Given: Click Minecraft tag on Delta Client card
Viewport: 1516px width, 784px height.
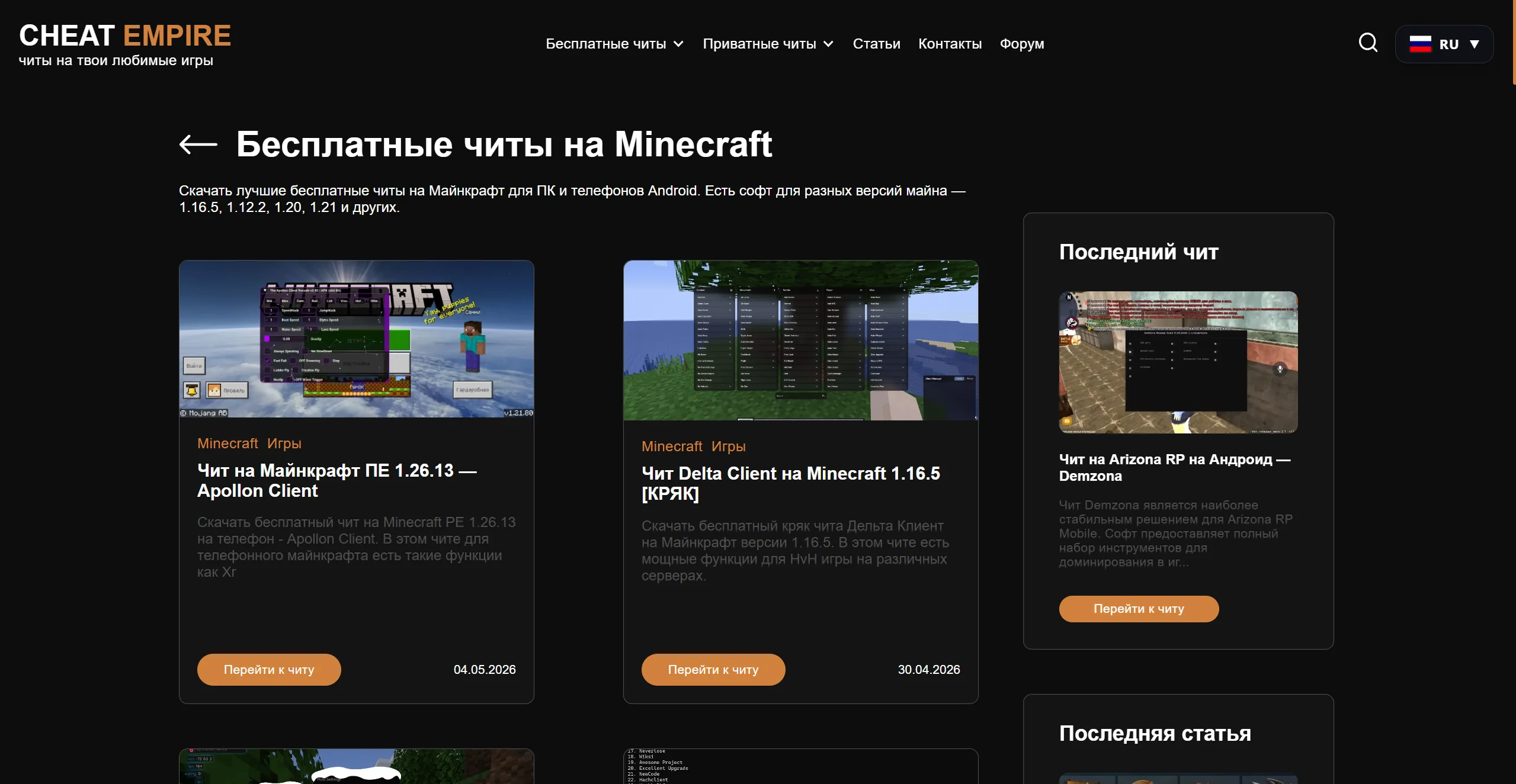Looking at the screenshot, I should [672, 446].
